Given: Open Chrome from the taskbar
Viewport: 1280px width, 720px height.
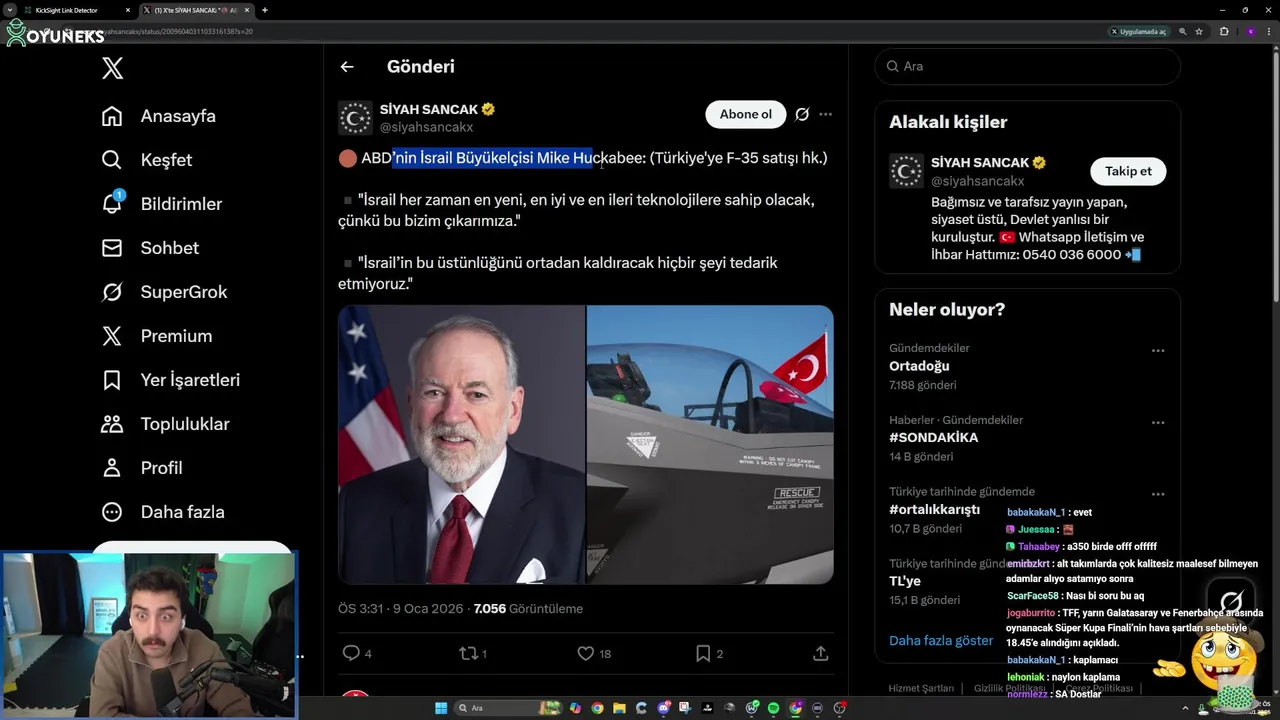Looking at the screenshot, I should tap(598, 708).
